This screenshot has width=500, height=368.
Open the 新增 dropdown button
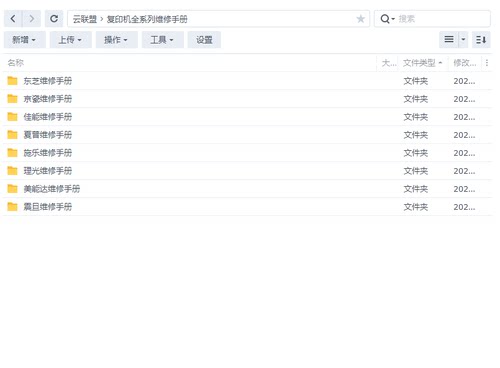(x=24, y=40)
